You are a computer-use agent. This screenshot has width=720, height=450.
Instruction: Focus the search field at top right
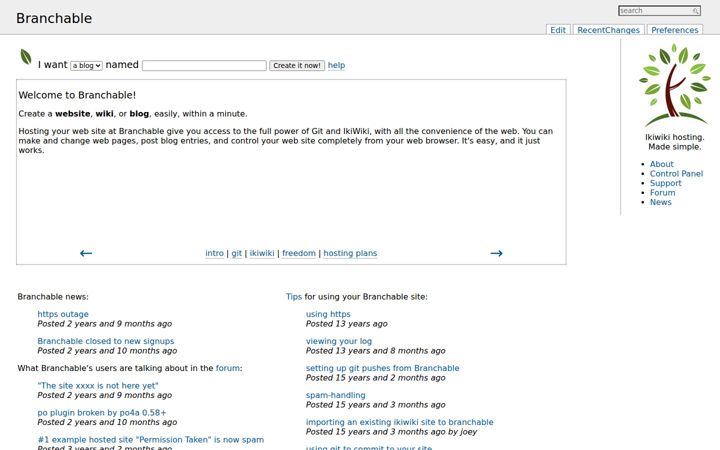point(659,11)
